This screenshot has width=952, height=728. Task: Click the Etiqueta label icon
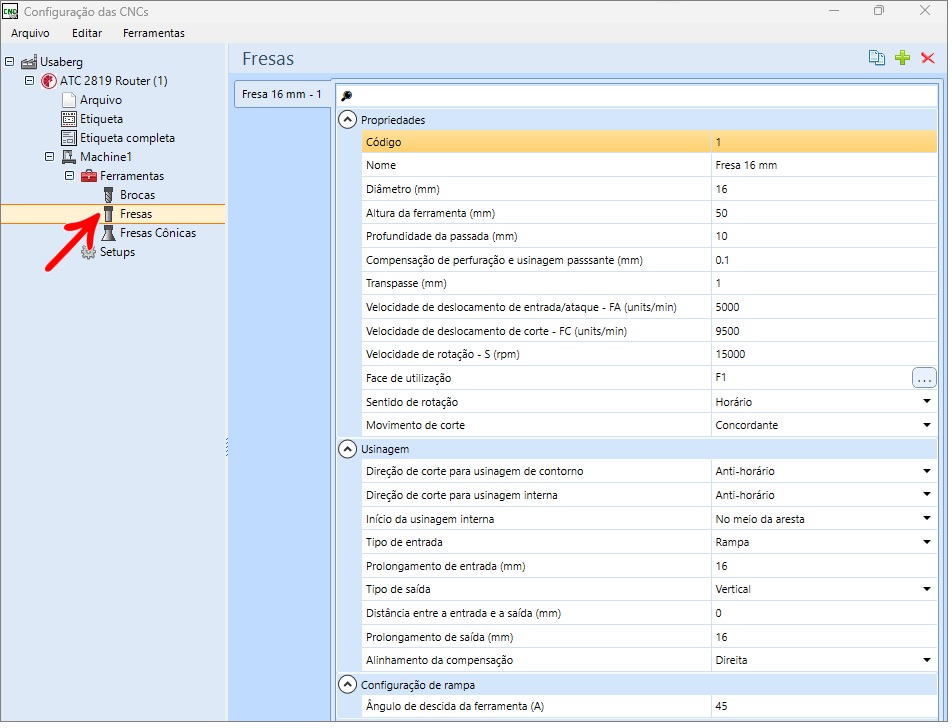pyautogui.click(x=69, y=119)
